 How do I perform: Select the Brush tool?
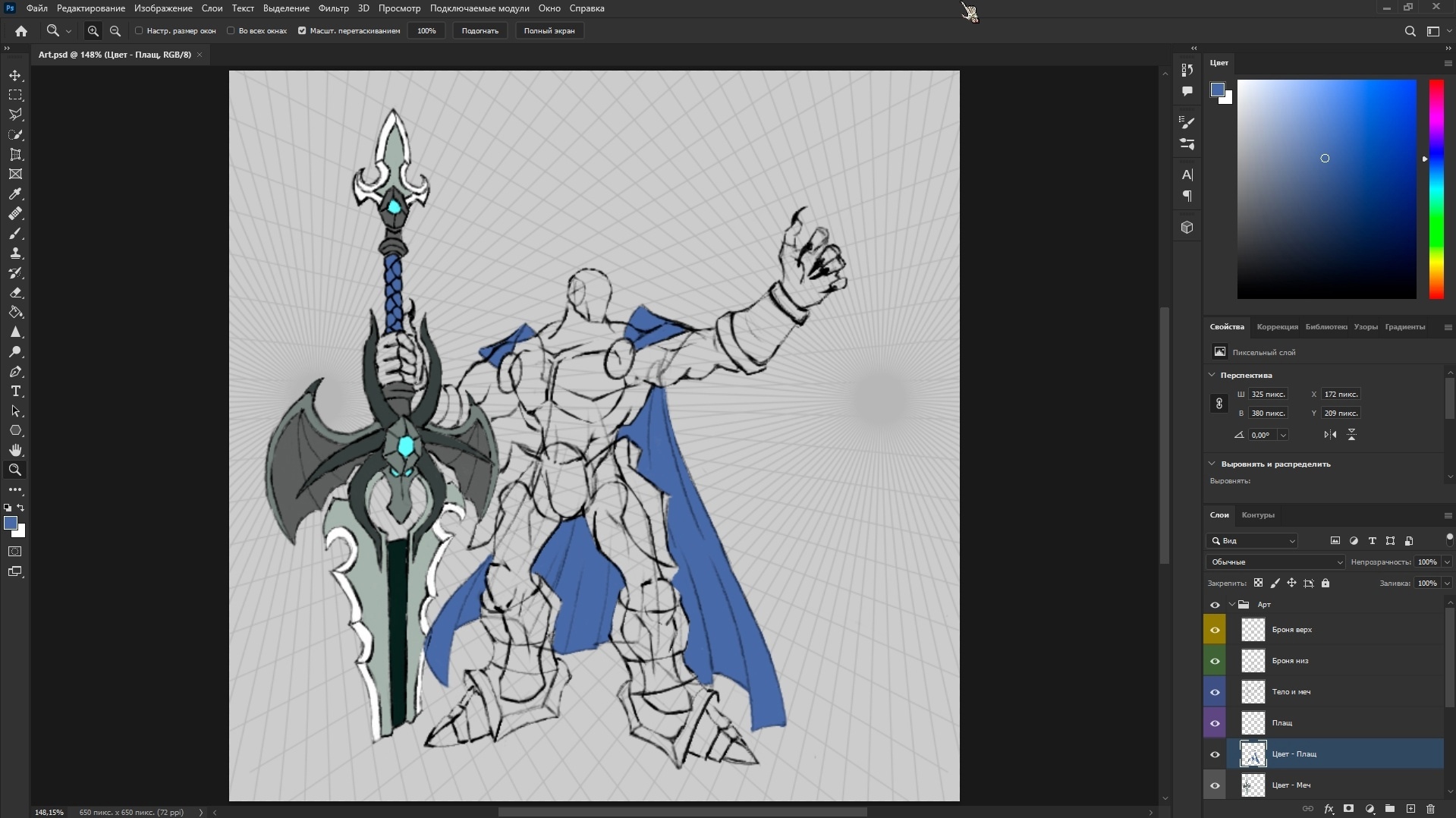15,234
